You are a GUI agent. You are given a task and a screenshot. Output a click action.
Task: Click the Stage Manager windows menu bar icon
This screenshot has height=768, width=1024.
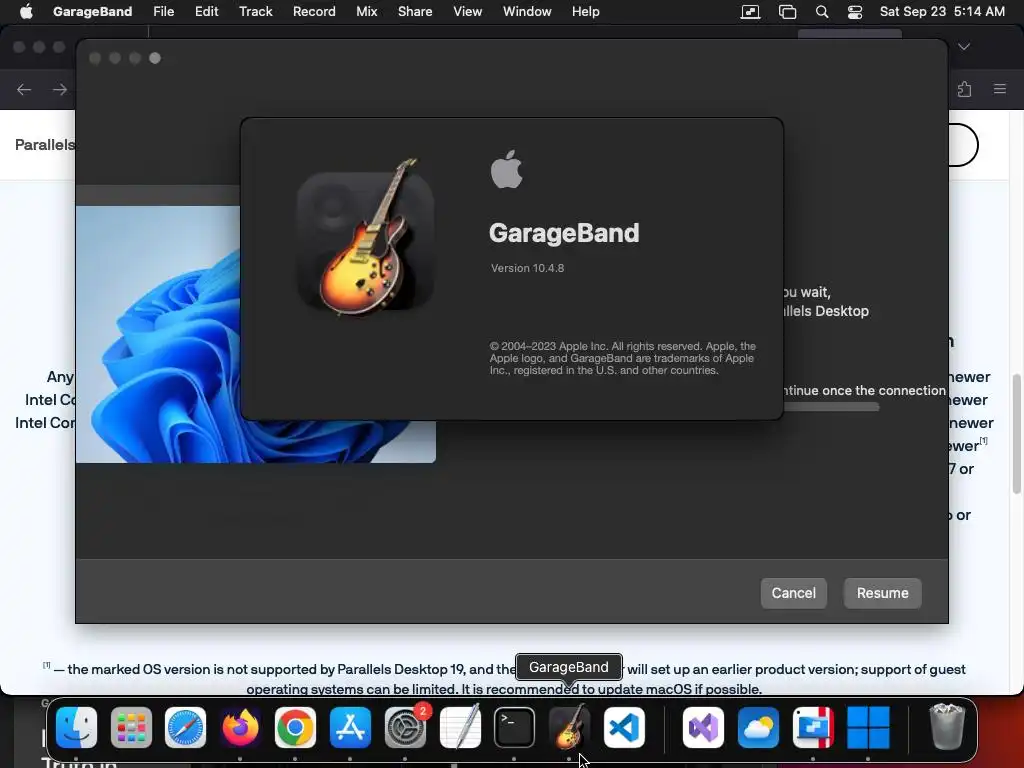coord(788,12)
